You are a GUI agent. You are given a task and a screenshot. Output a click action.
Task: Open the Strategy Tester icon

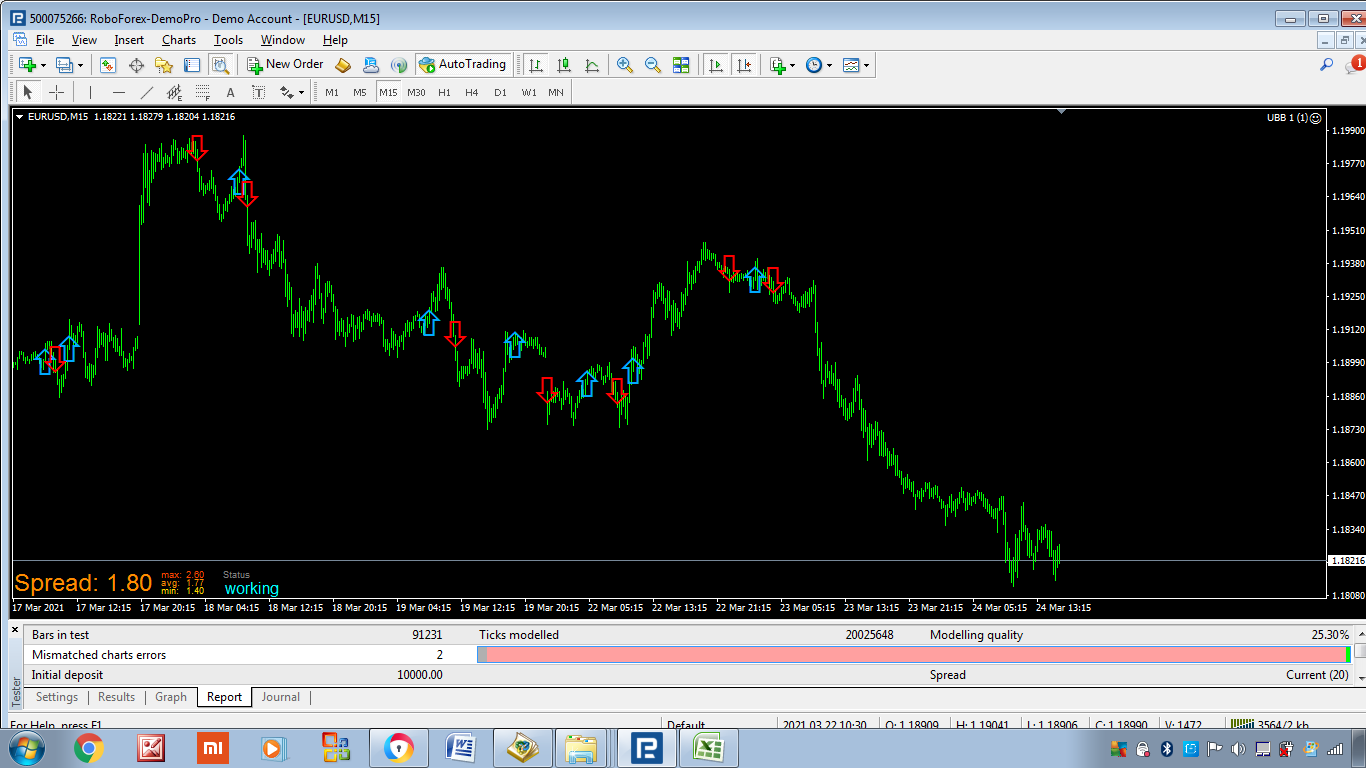(x=221, y=65)
